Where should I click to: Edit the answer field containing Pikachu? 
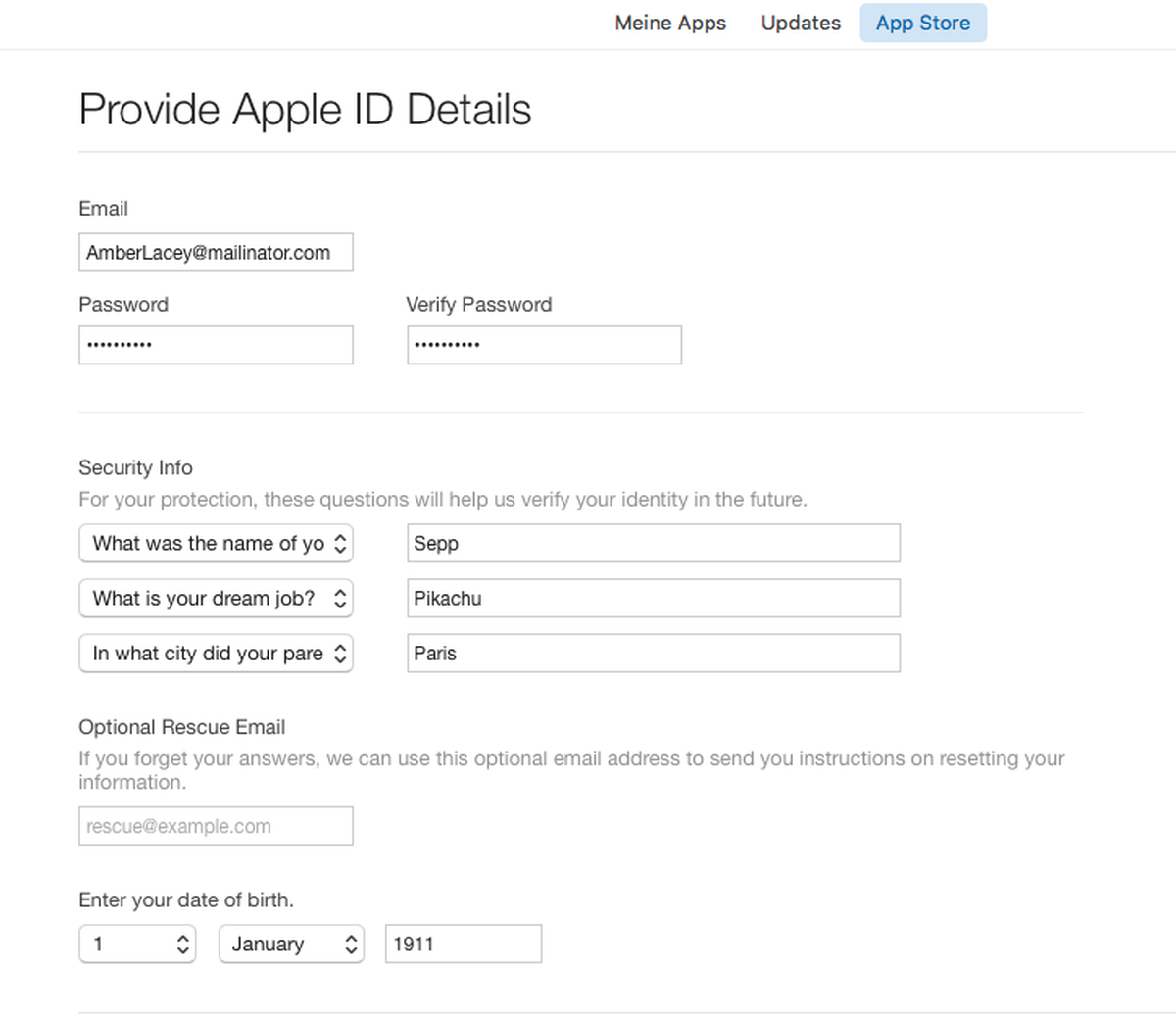click(x=654, y=599)
